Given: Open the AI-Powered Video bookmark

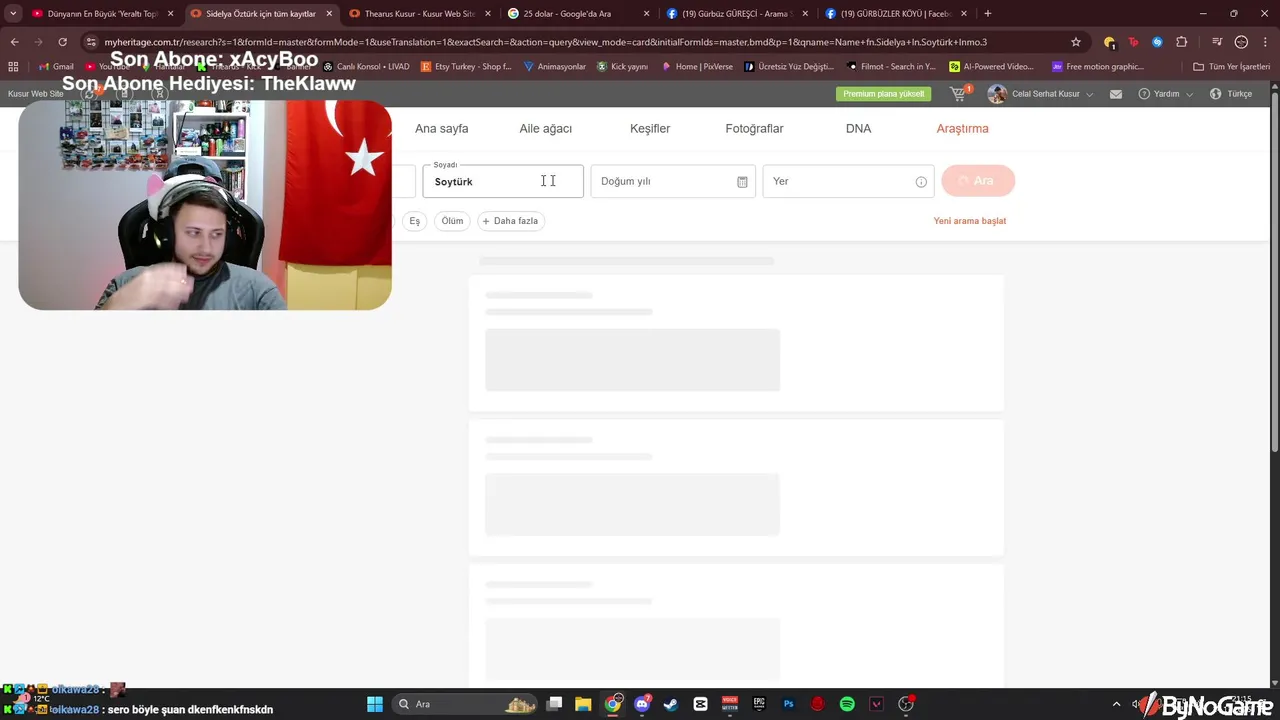Looking at the screenshot, I should pos(992,67).
